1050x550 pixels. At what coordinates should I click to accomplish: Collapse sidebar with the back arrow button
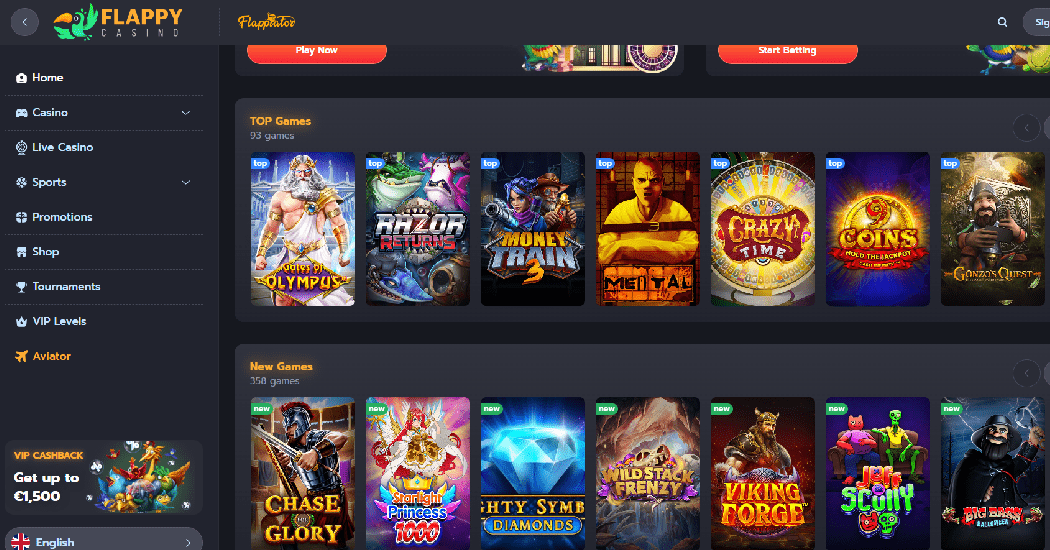click(25, 22)
